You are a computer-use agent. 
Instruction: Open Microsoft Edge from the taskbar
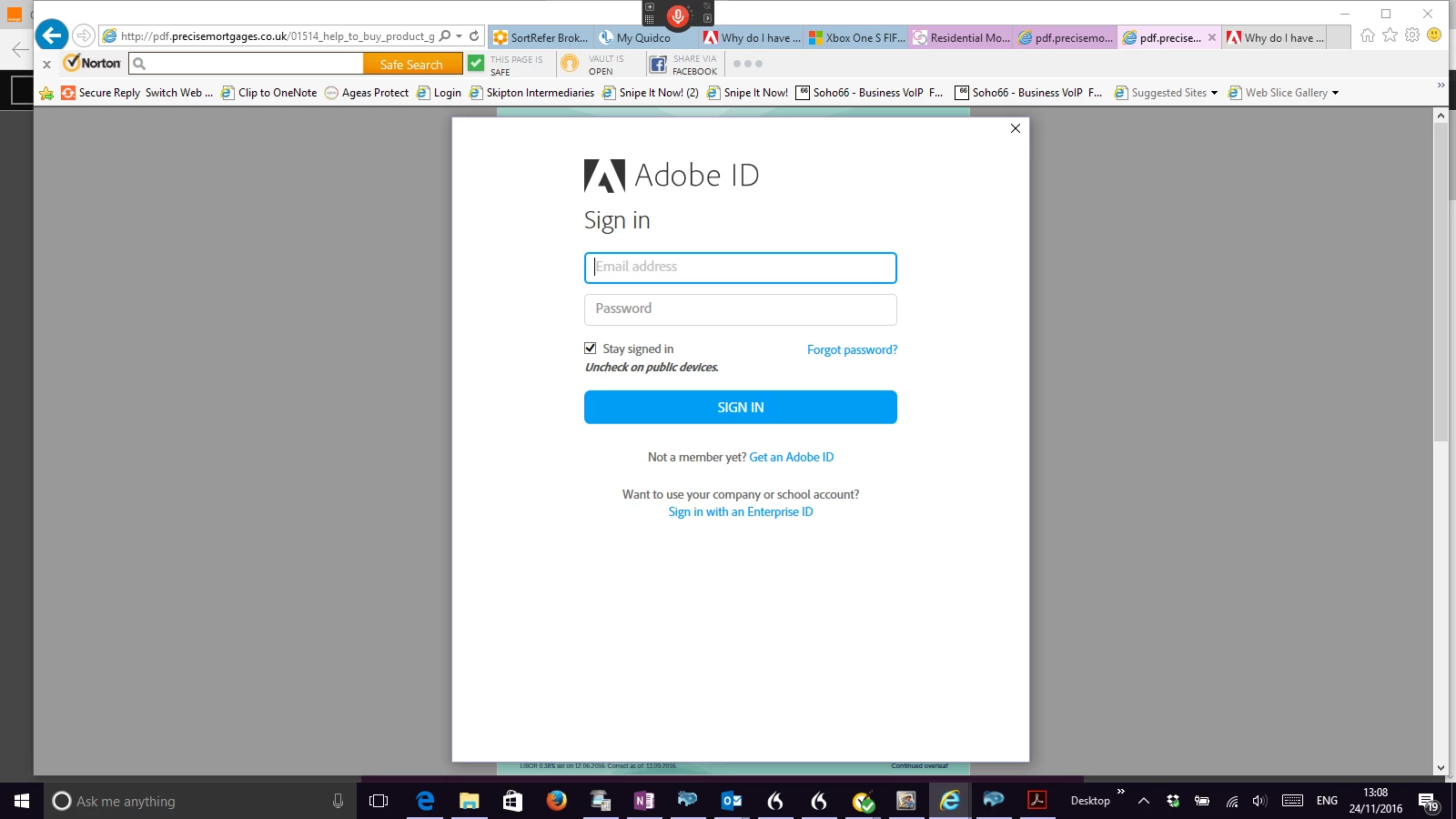coord(425,801)
